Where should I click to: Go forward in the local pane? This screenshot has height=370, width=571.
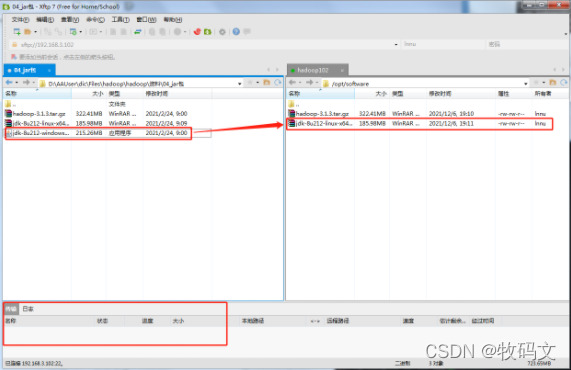tap(26, 83)
